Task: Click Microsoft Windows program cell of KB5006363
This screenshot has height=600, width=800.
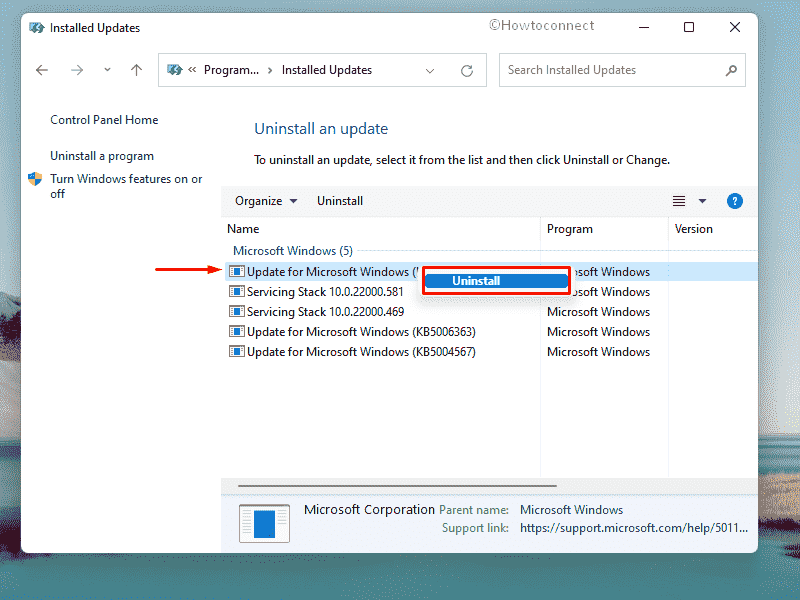Action: pos(598,332)
